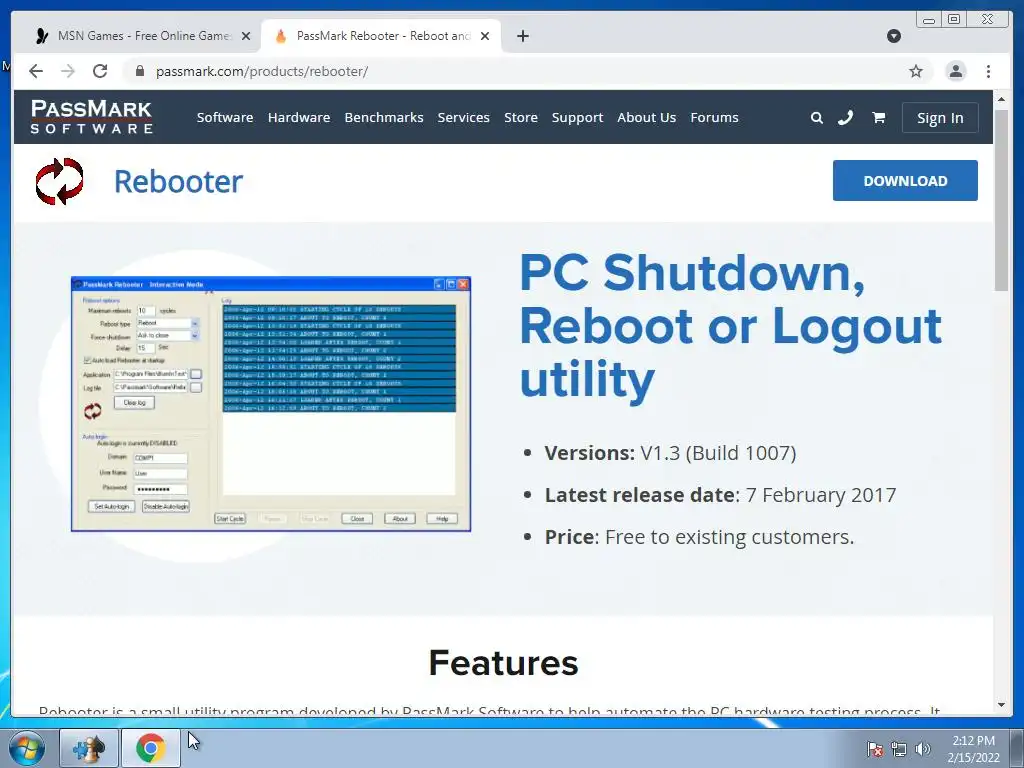The width and height of the screenshot is (1024, 768).
Task: Open a new tab with plus icon
Action: pyautogui.click(x=522, y=36)
